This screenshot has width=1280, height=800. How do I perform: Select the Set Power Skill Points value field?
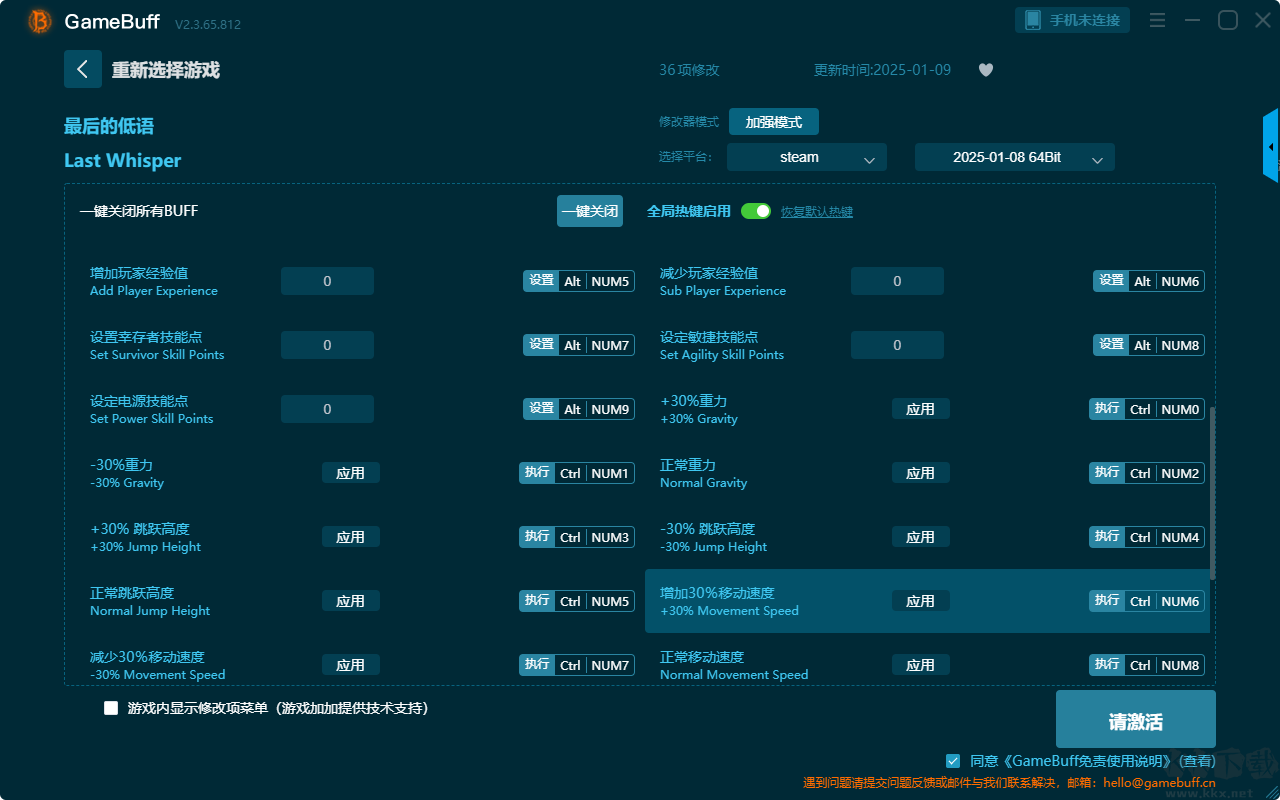click(x=327, y=409)
